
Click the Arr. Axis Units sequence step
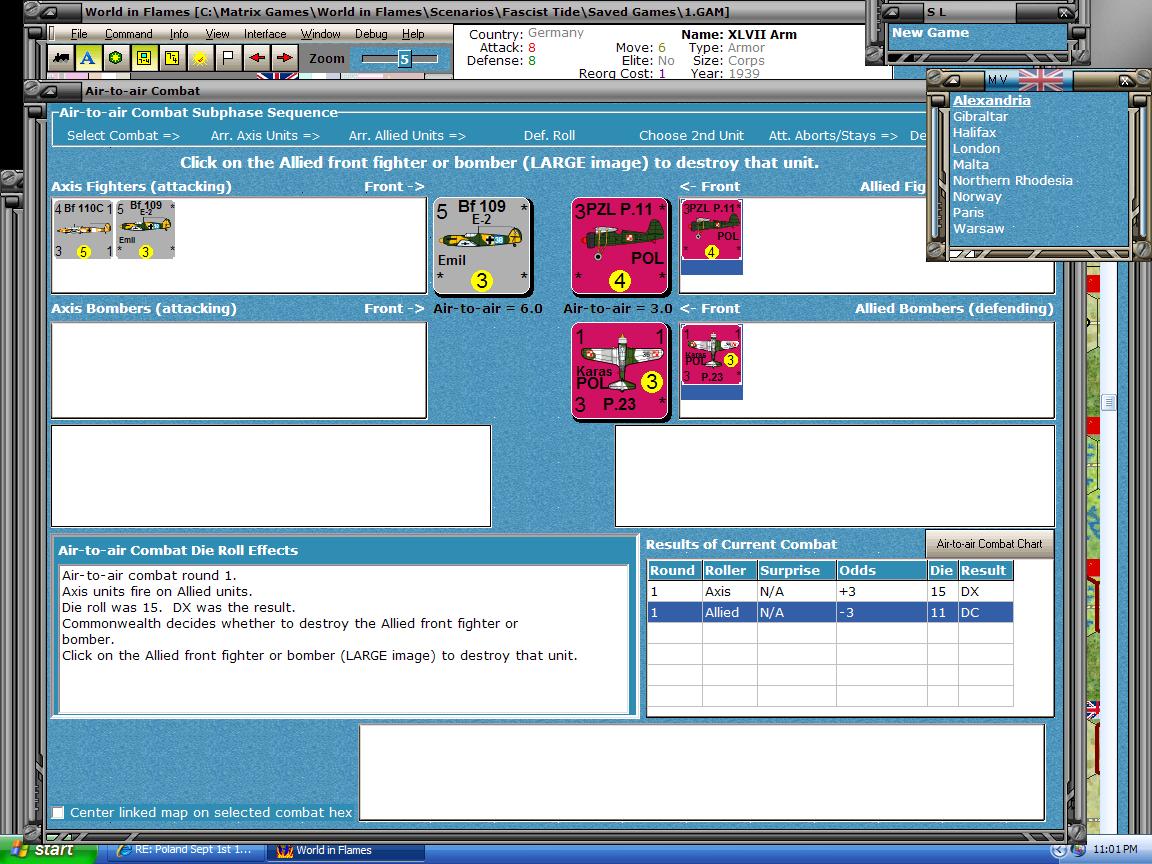coord(264,135)
